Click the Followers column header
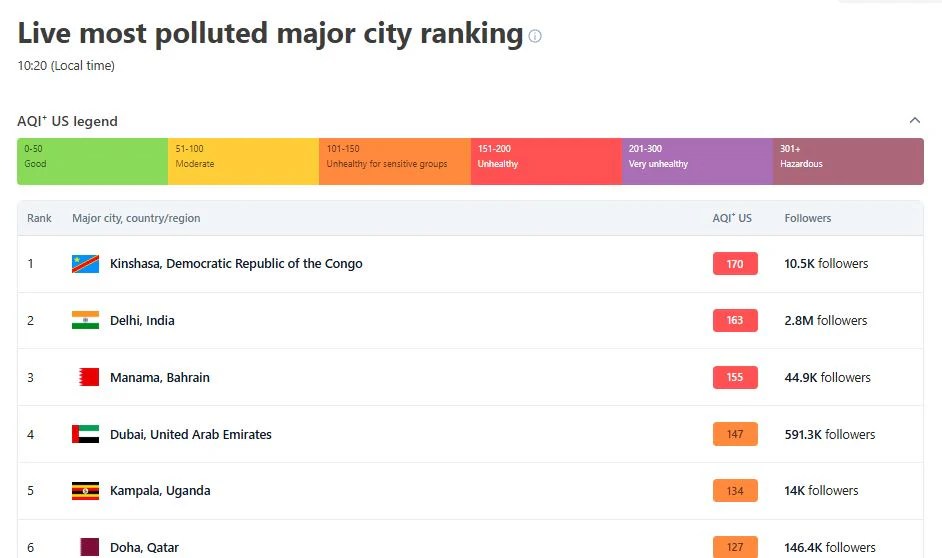 (x=807, y=218)
